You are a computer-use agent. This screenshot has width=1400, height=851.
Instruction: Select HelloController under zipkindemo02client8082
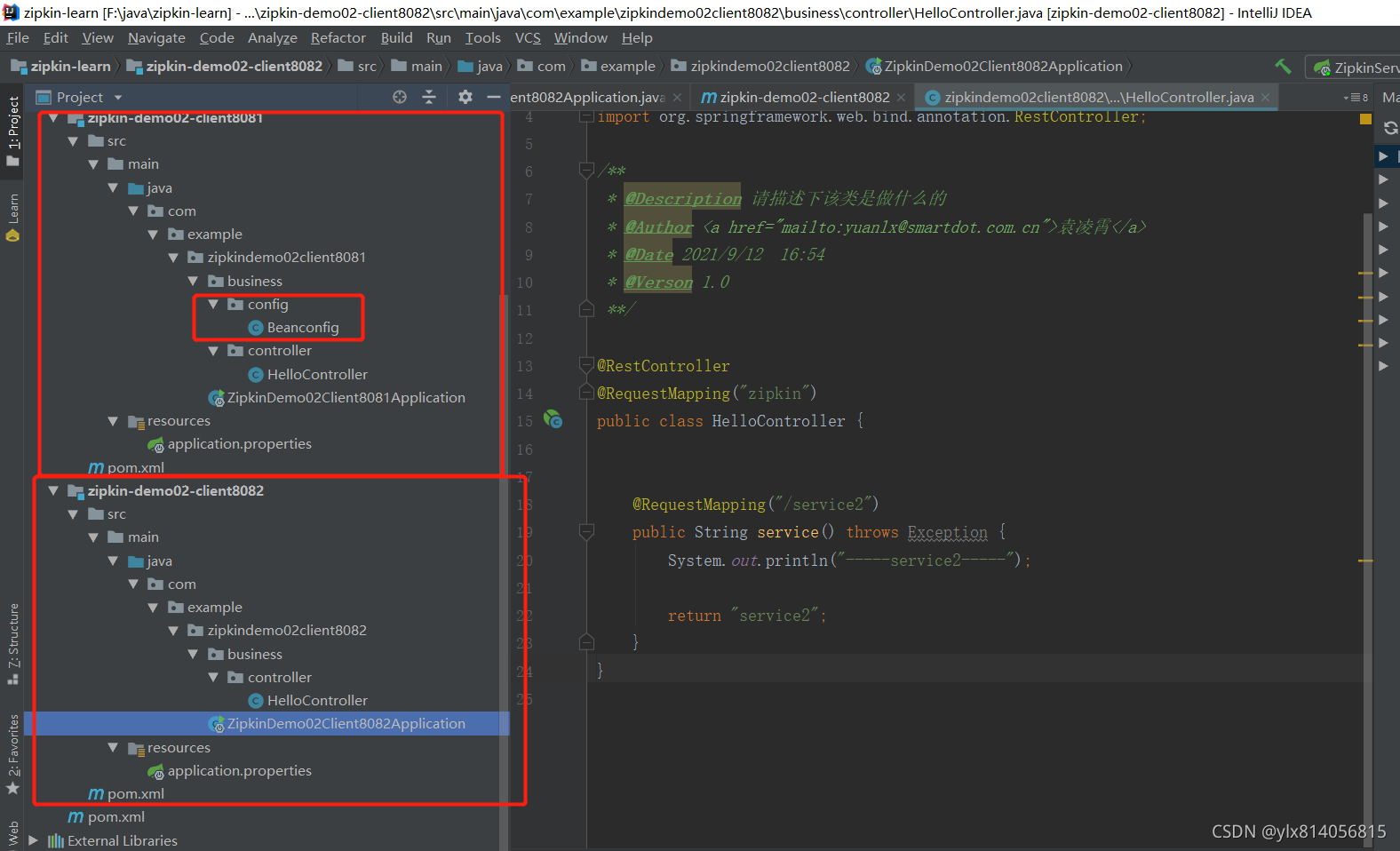(307, 701)
